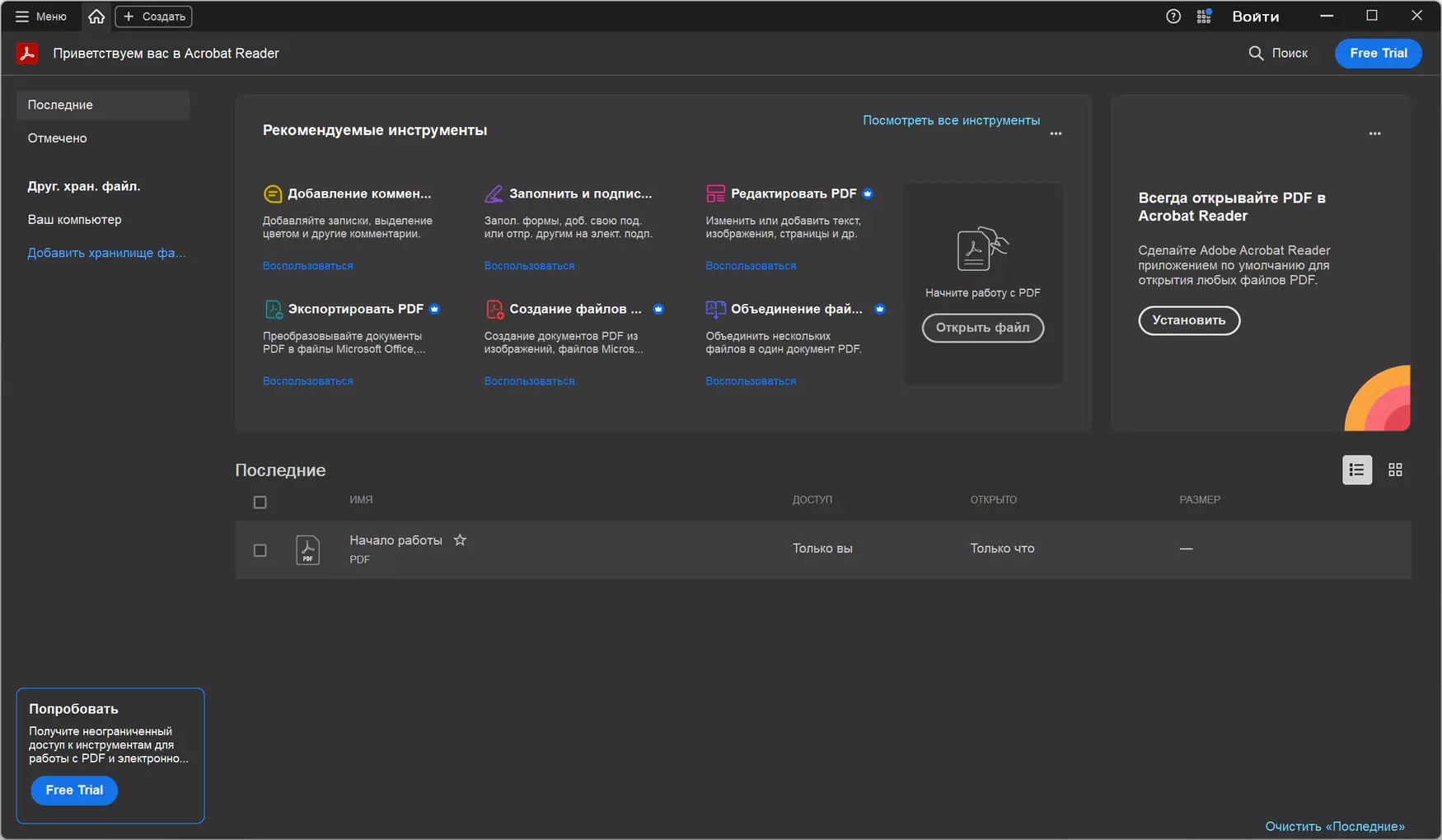Tick the checkbox for Начало работы

260,550
